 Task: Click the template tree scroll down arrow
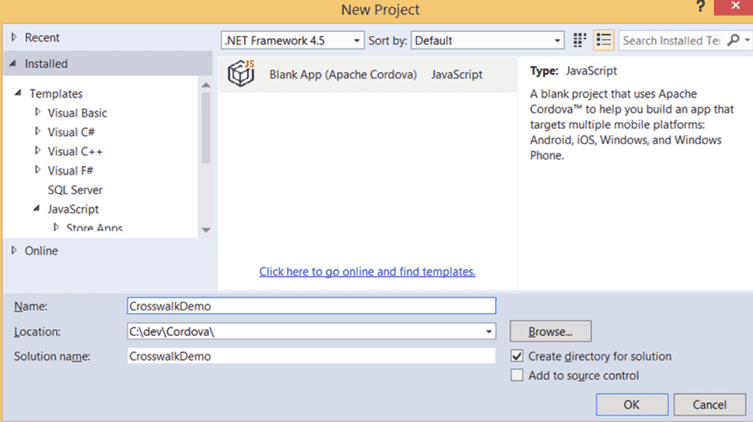coord(206,230)
